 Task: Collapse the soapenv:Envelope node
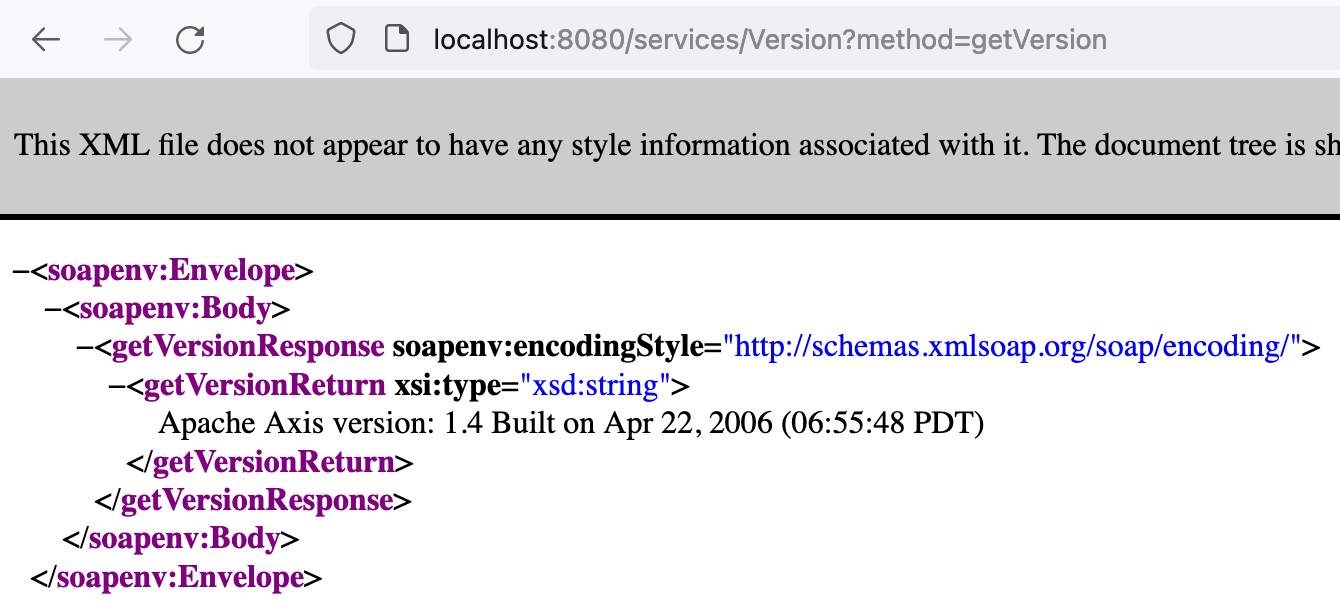(x=21, y=270)
